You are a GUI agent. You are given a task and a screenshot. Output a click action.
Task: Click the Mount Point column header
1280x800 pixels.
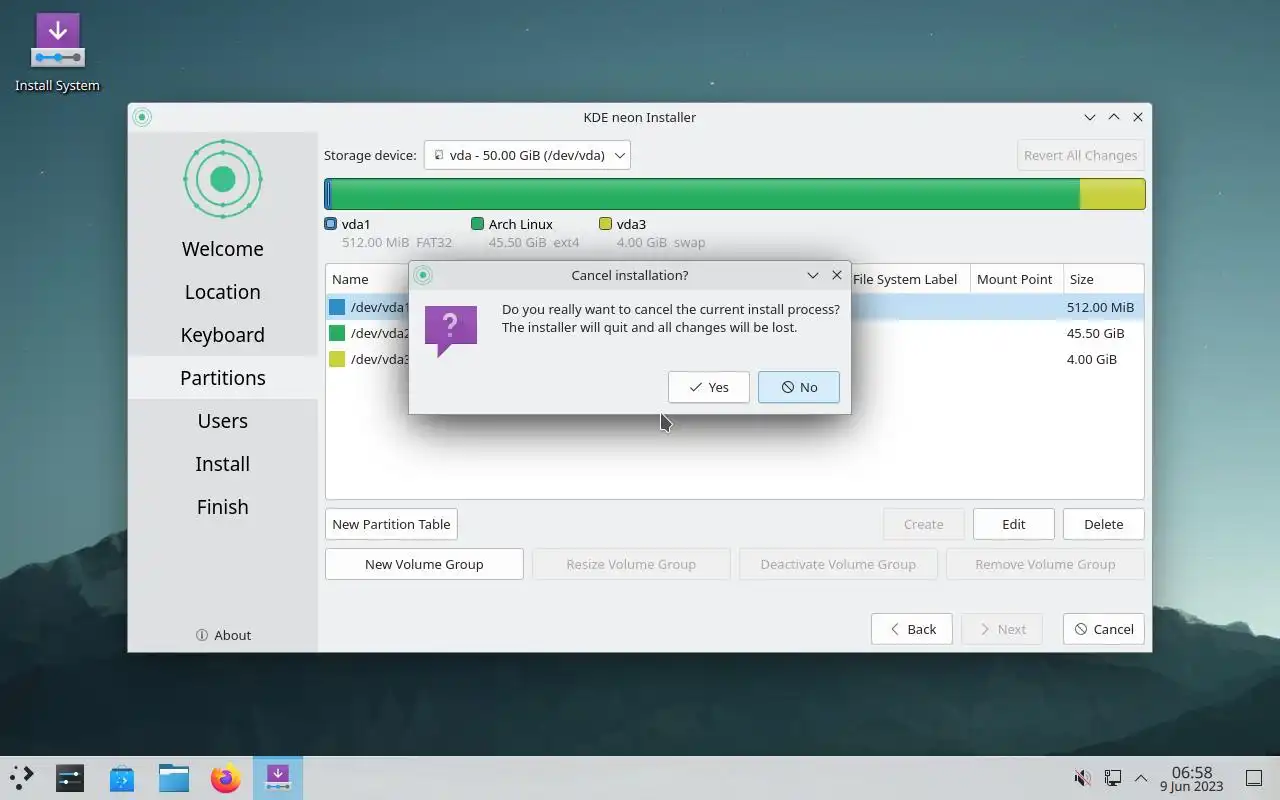click(1015, 279)
